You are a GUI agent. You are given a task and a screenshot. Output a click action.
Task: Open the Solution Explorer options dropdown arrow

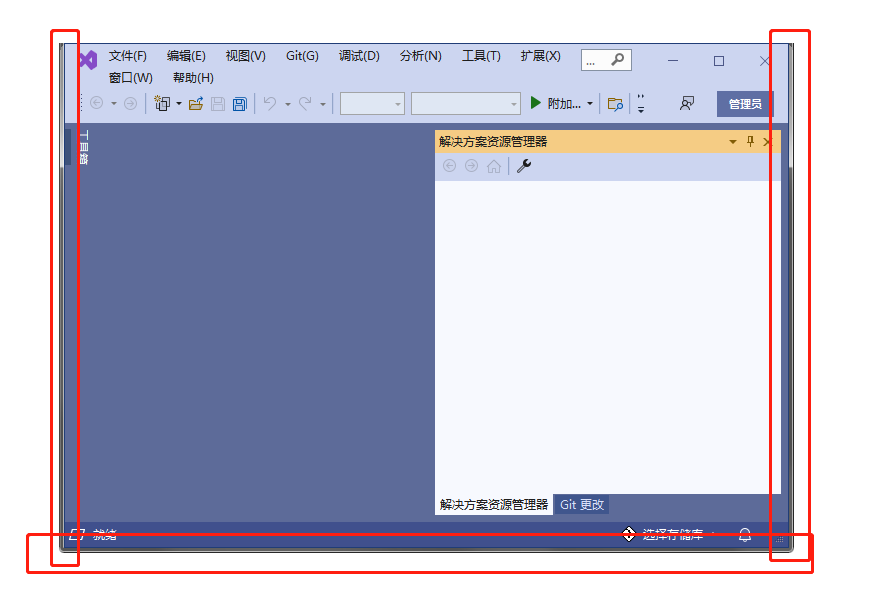coord(732,141)
